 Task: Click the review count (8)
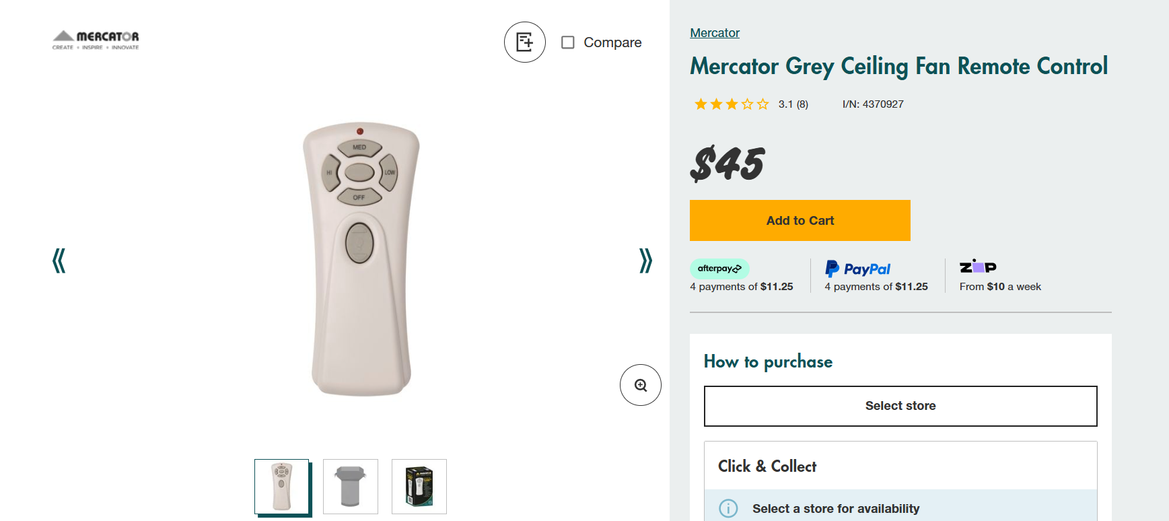click(802, 104)
